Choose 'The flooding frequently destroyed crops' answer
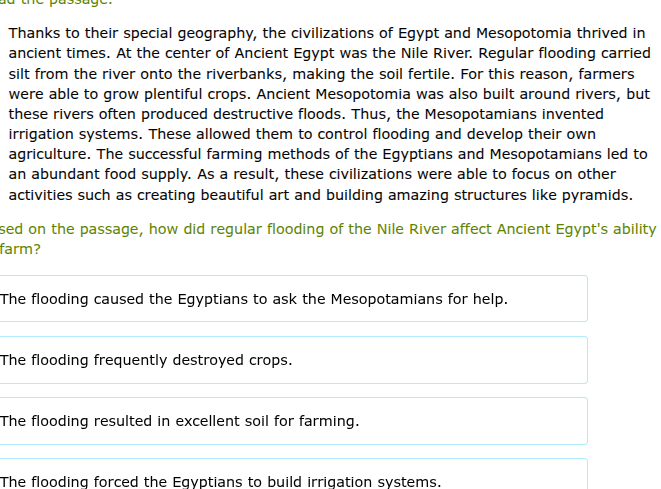Screen dimensions: 661x489 click(x=146, y=360)
